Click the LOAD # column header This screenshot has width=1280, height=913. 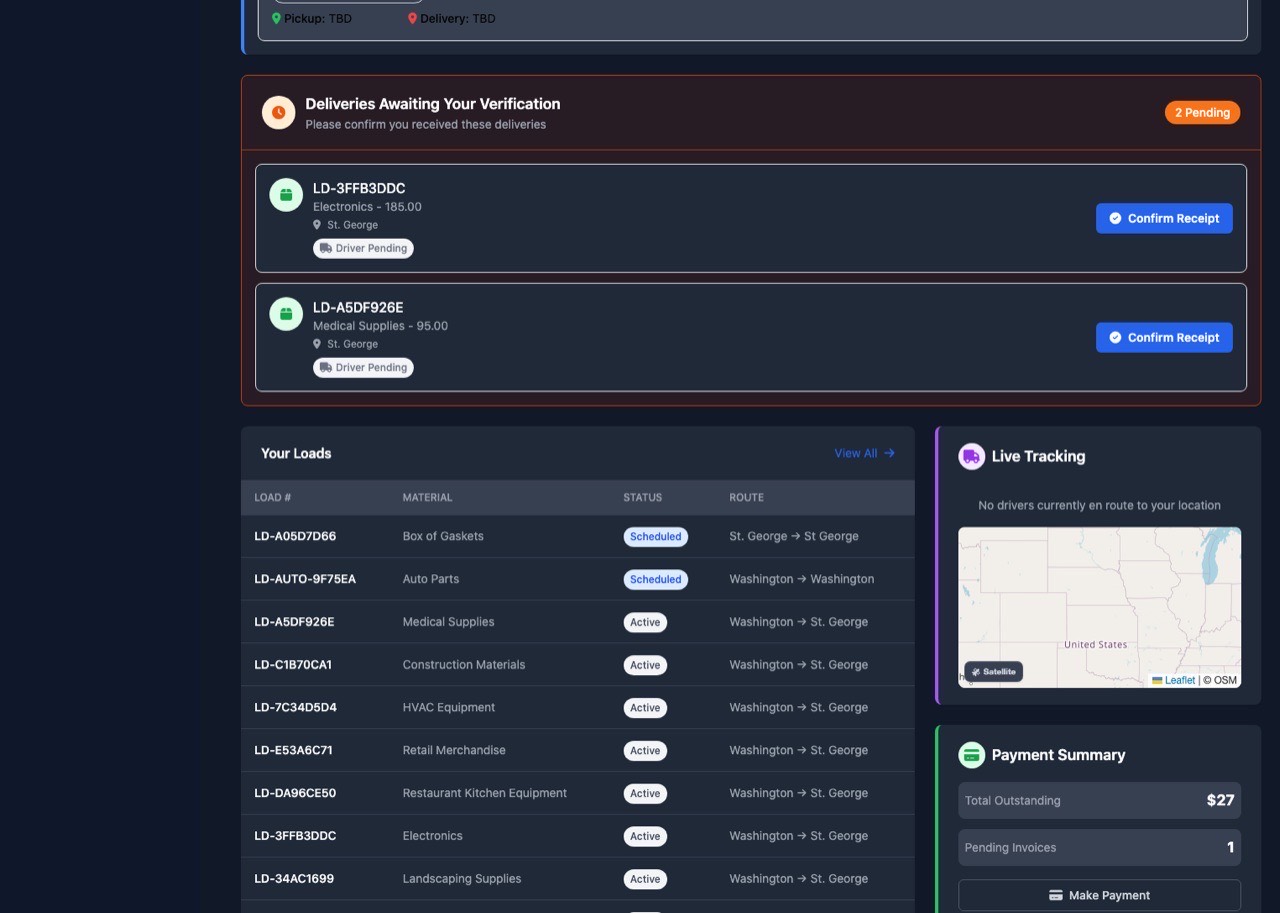click(272, 497)
